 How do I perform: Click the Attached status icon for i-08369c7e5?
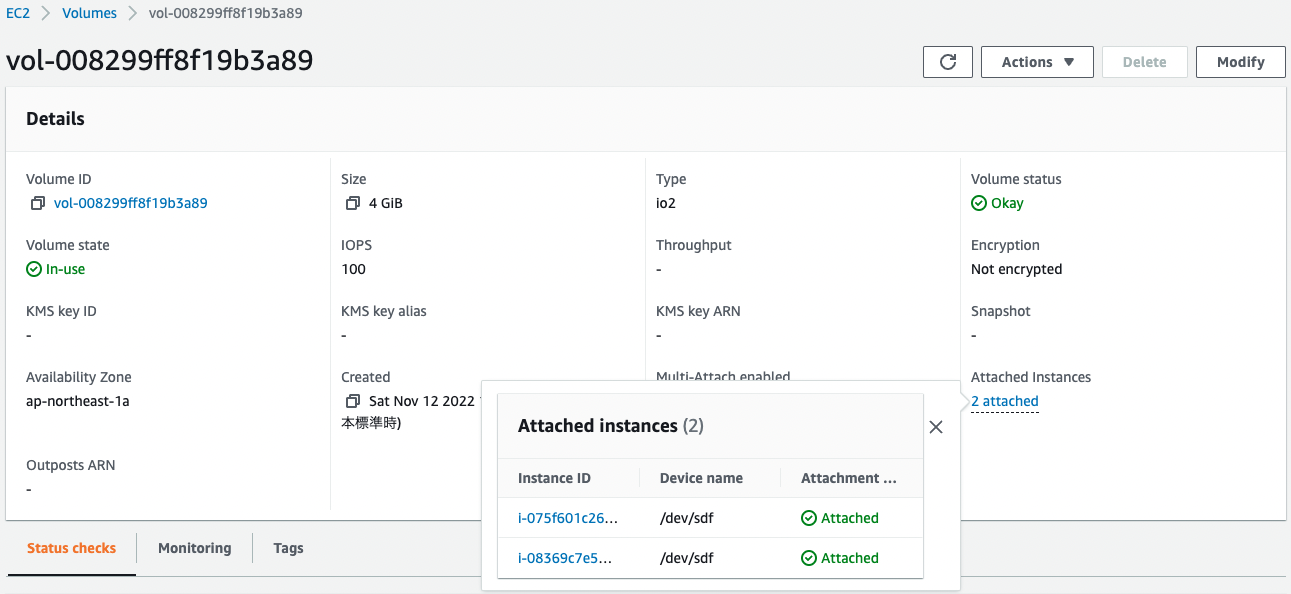[x=809, y=558]
